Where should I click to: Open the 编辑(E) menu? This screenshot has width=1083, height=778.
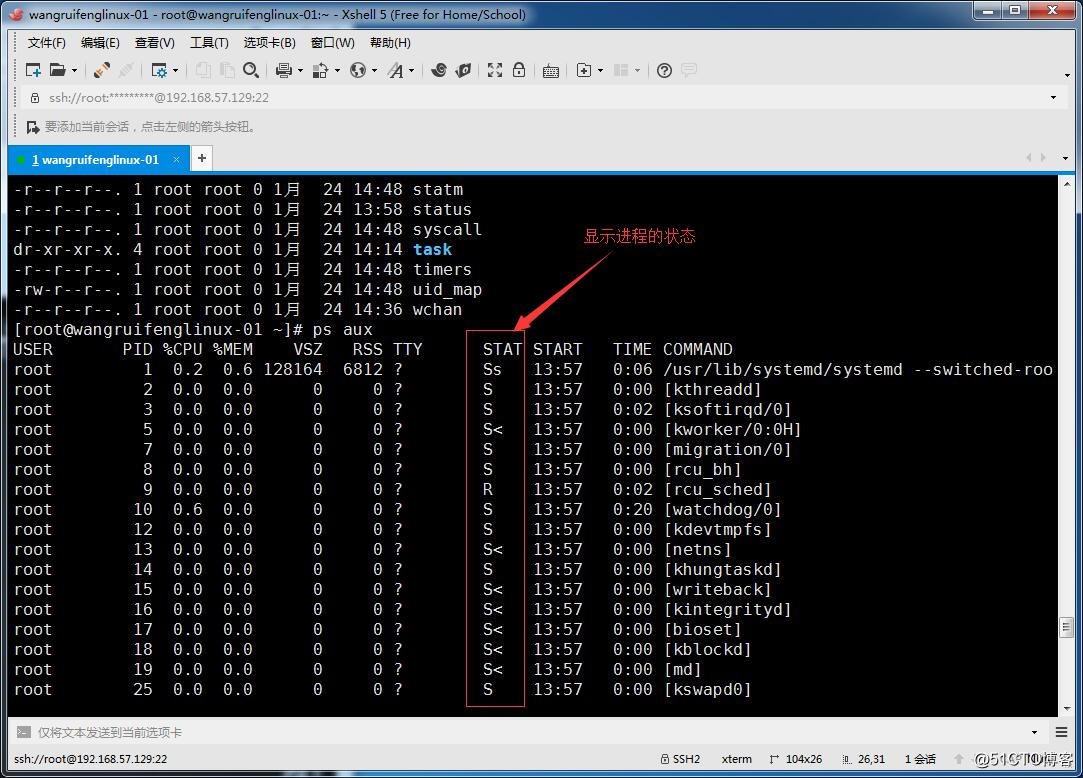tap(100, 43)
